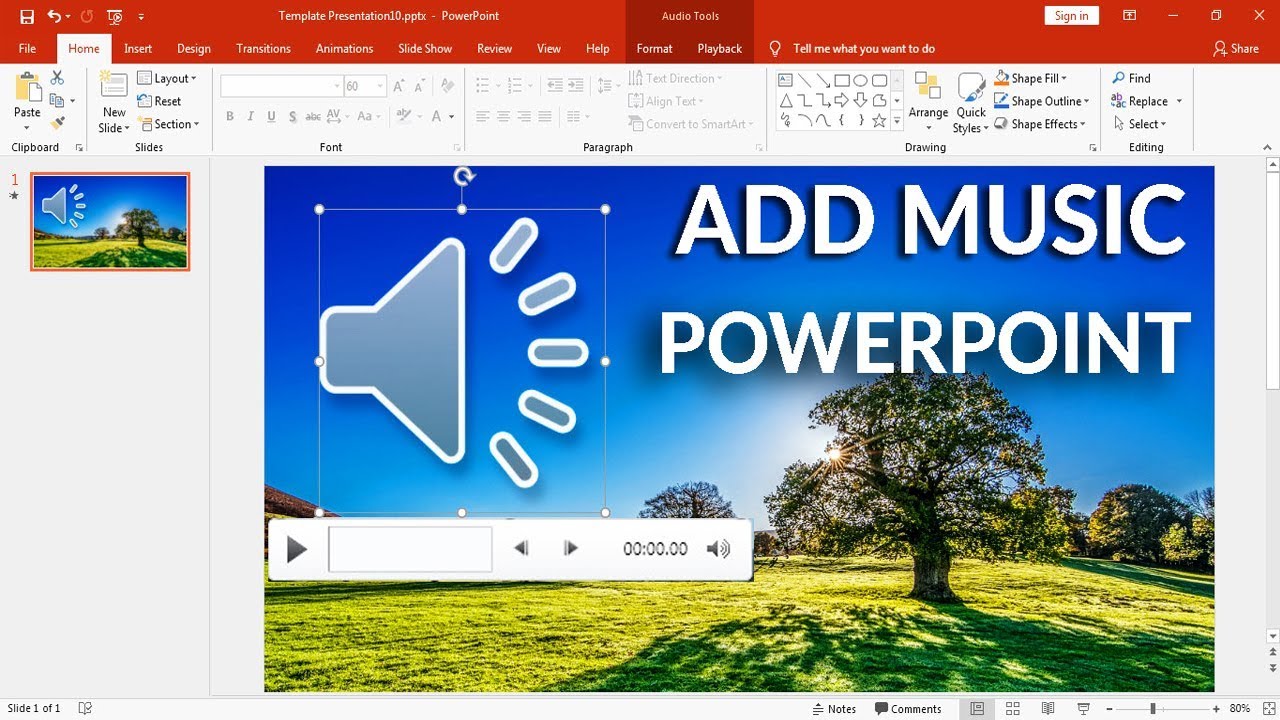Click the star shape in shapes gallery

click(x=879, y=120)
